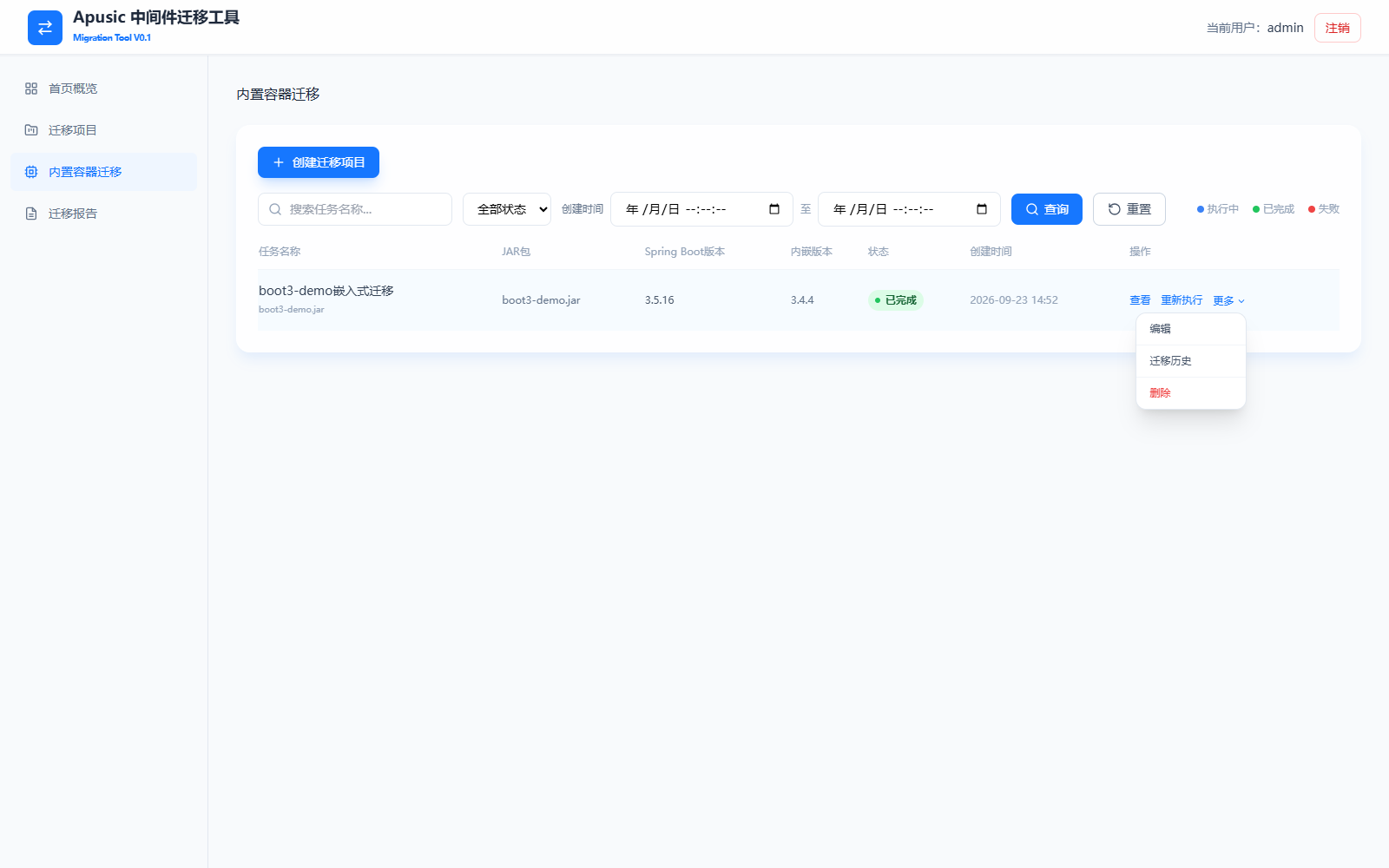Click the 已完成 status badge in the row
This screenshot has width=1389, height=868.
(x=896, y=300)
